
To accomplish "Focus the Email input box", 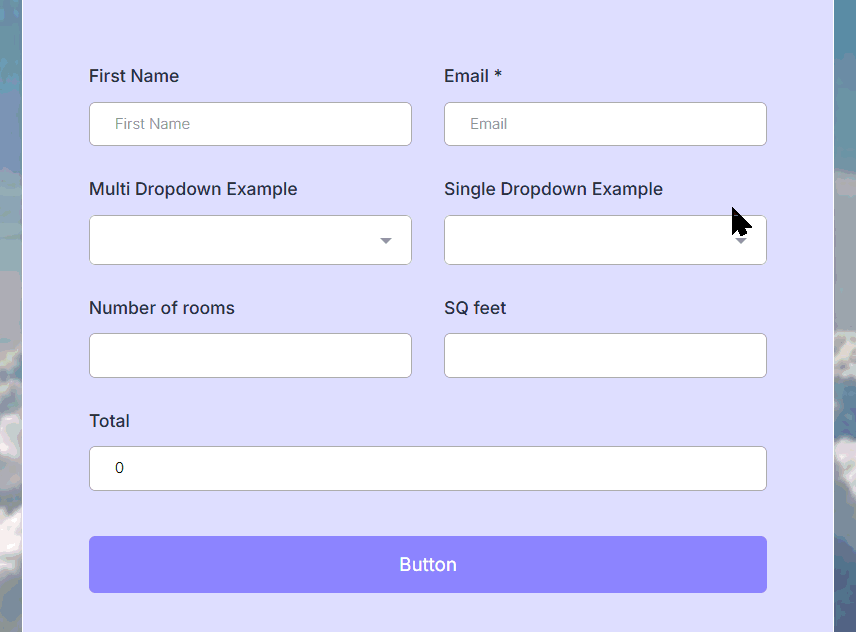I will coord(605,124).
